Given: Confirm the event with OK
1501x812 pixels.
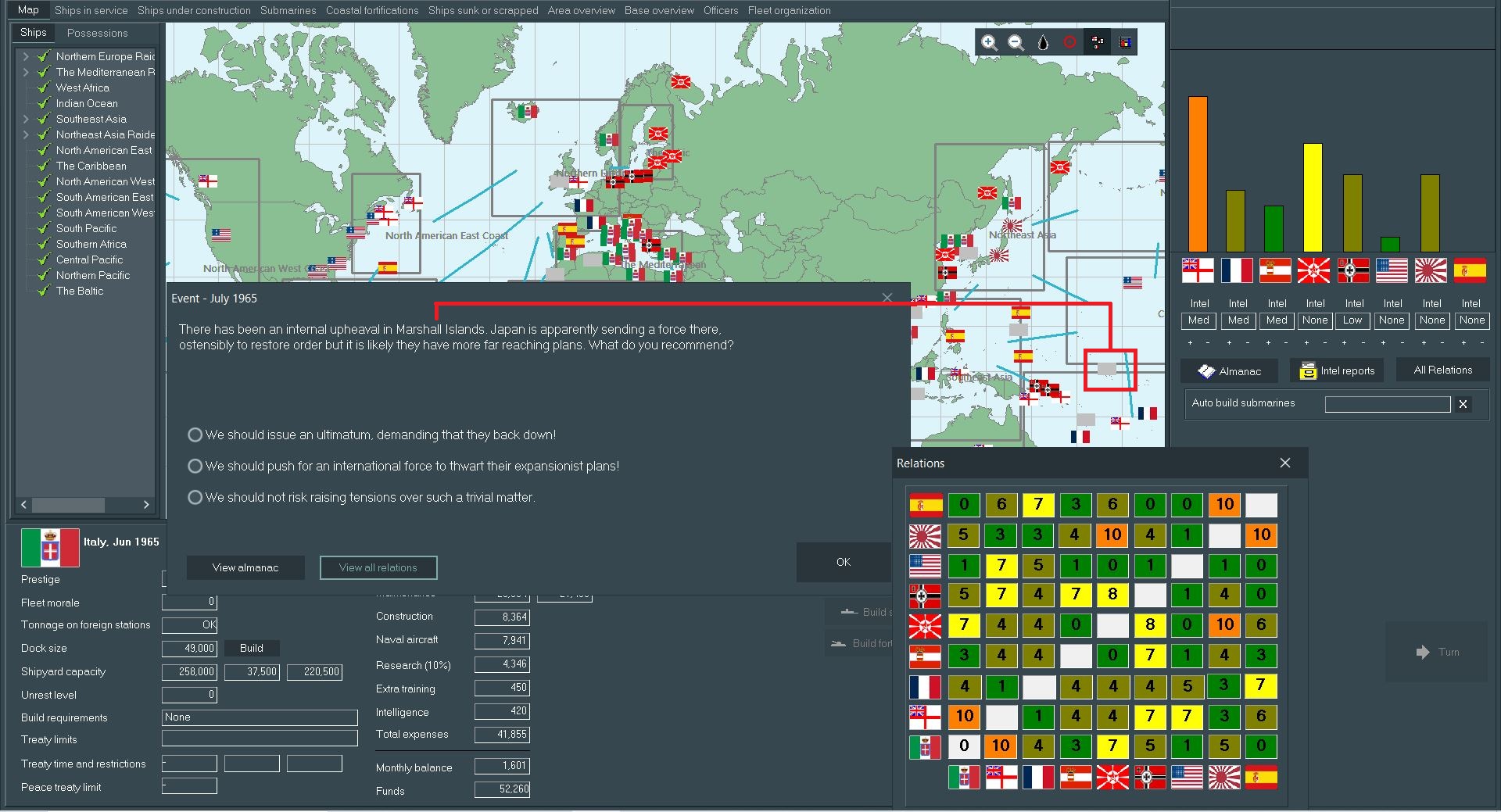Looking at the screenshot, I should click(844, 562).
